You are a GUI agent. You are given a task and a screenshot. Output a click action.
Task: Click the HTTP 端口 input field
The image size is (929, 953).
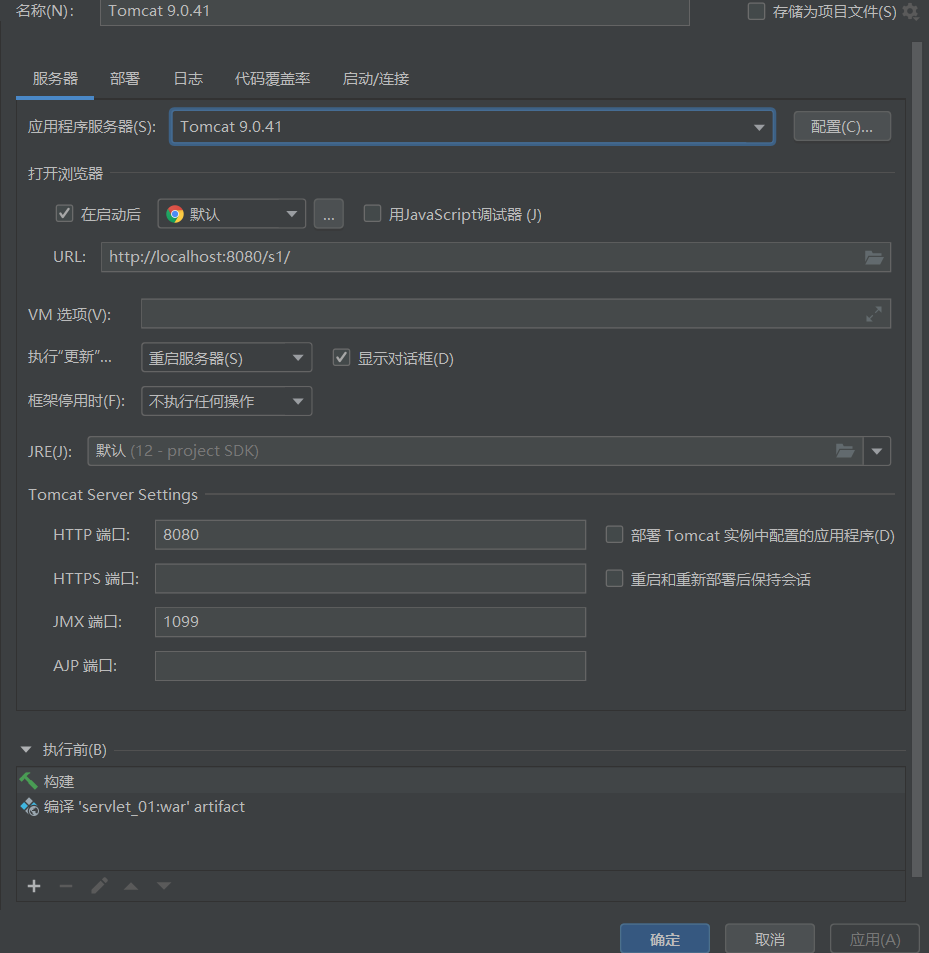tap(370, 534)
